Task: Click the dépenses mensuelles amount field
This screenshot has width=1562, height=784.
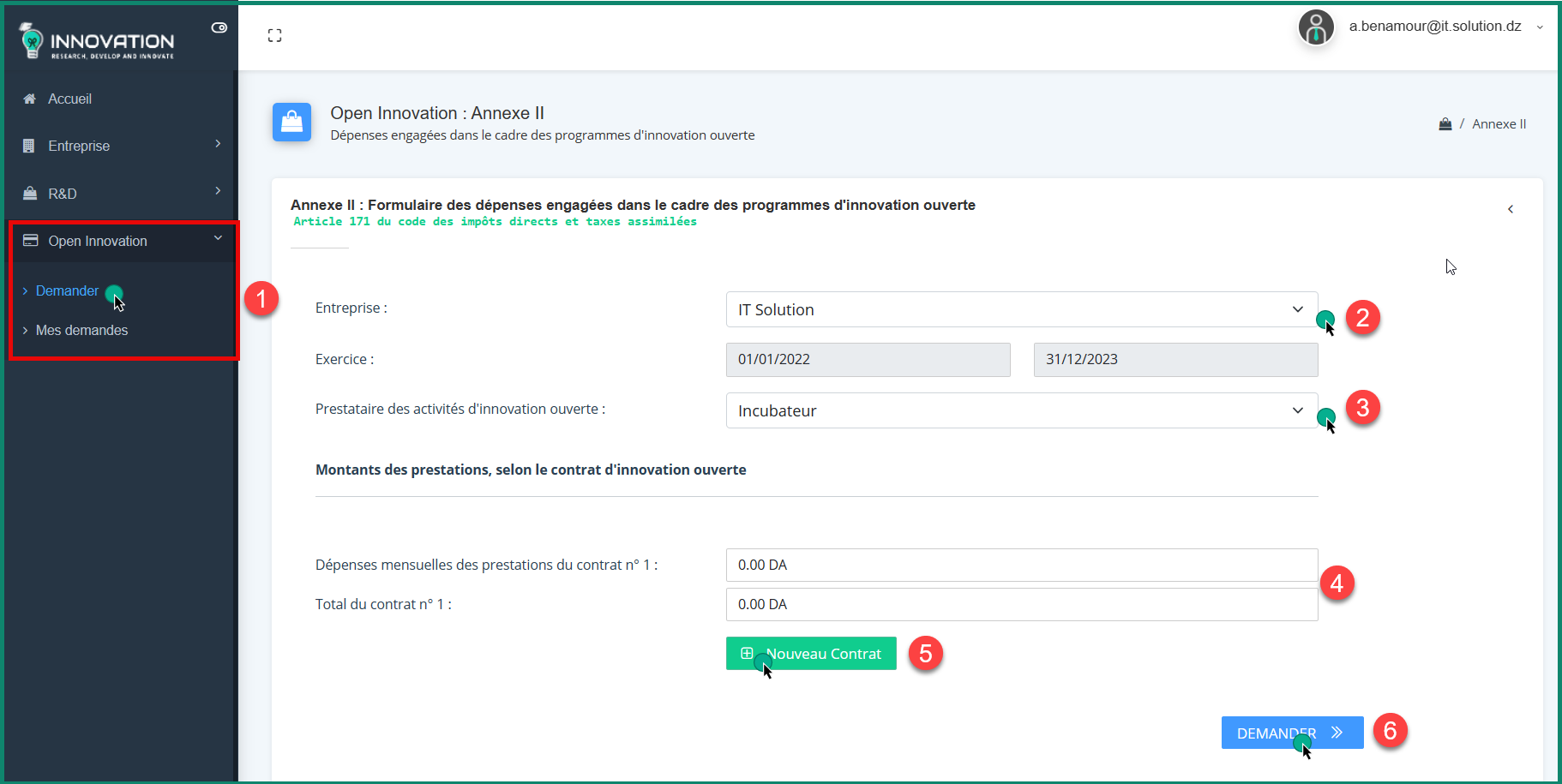Action: point(1021,565)
